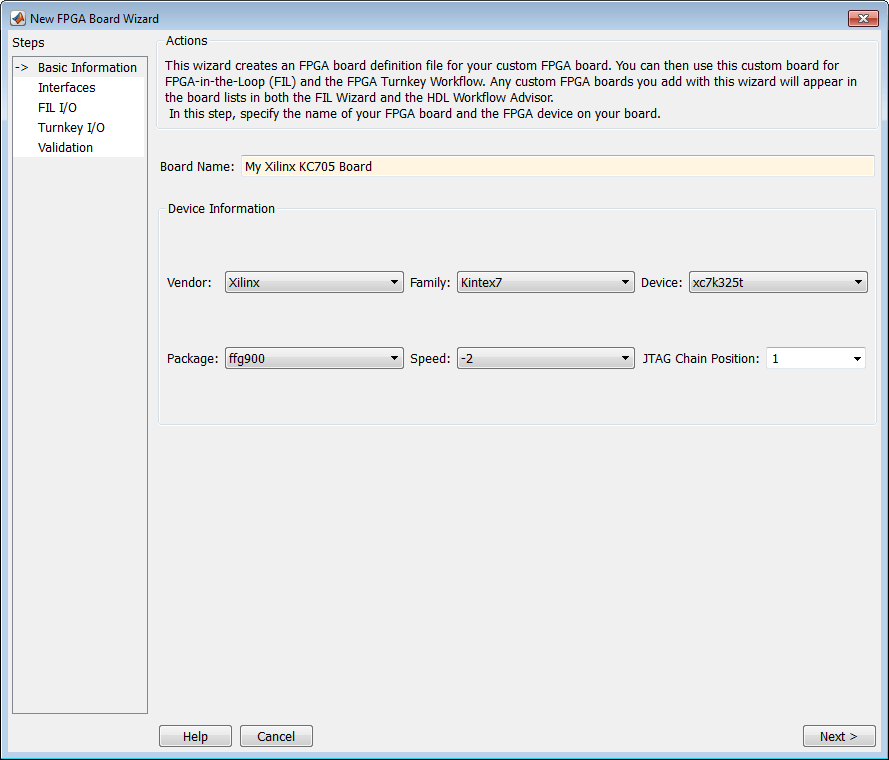Click the 'Steps' panel heading
Viewport: 889px width, 760px height.
coord(28,43)
